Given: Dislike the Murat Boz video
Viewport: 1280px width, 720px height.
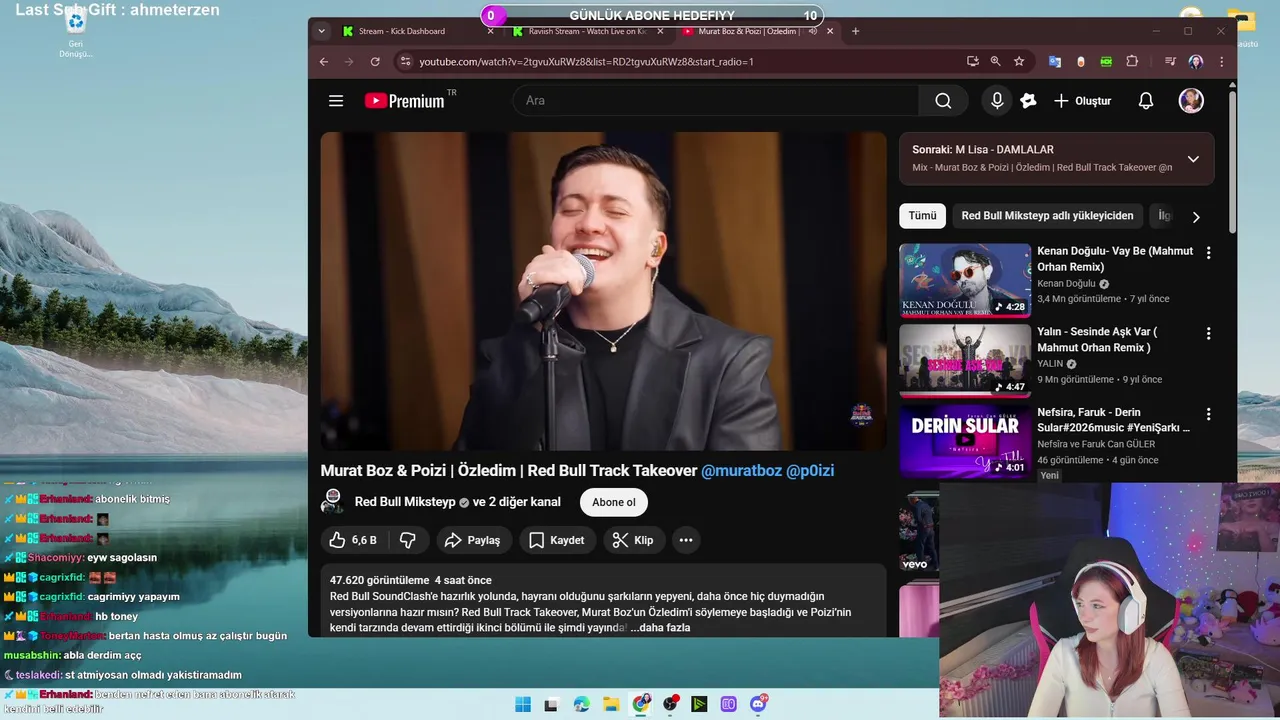Looking at the screenshot, I should pyautogui.click(x=408, y=540).
